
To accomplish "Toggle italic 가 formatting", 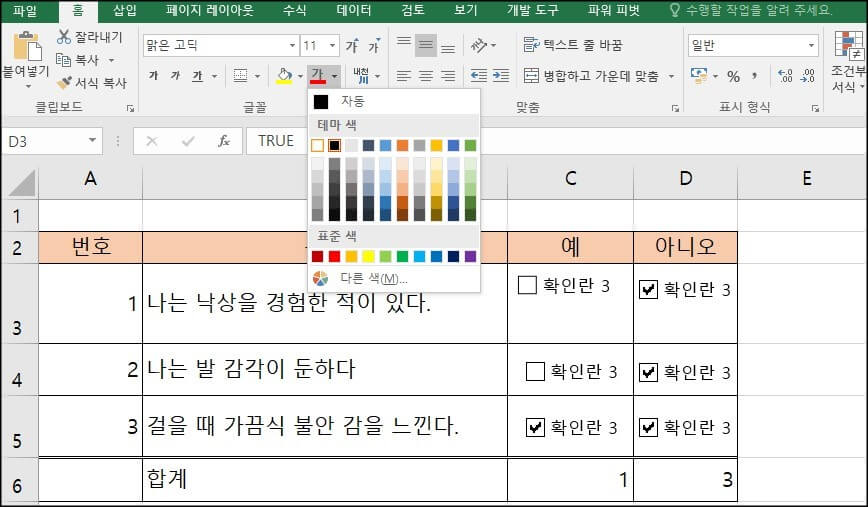I will (x=175, y=76).
